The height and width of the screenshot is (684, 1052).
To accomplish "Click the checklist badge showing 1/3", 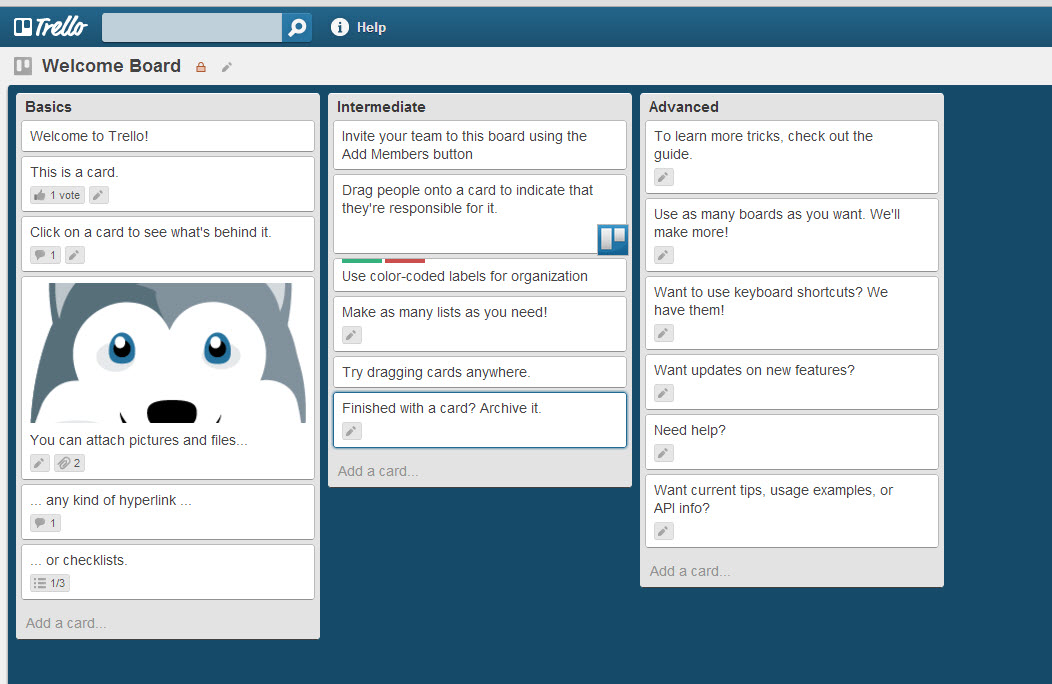I will [x=50, y=583].
